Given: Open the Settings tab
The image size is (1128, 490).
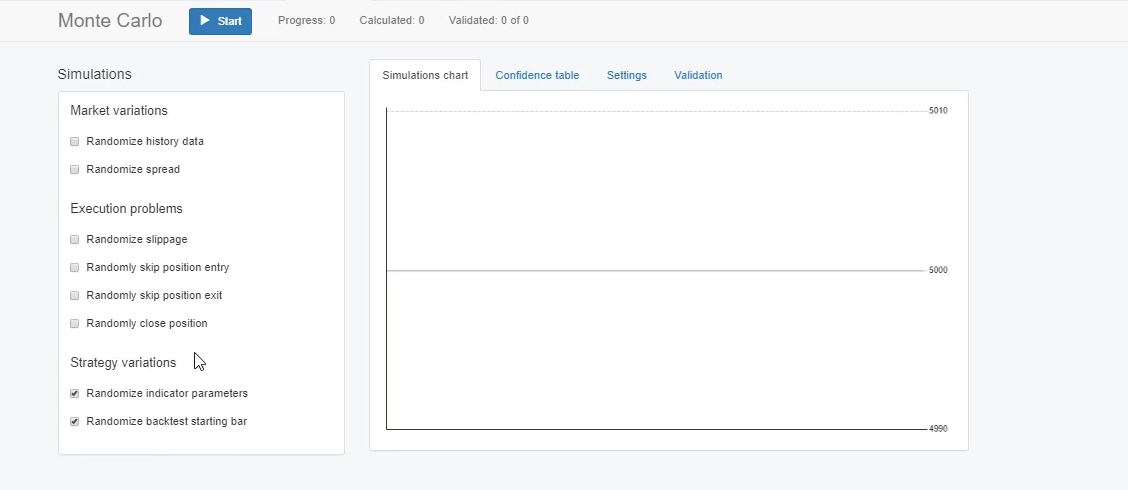Looking at the screenshot, I should (627, 75).
